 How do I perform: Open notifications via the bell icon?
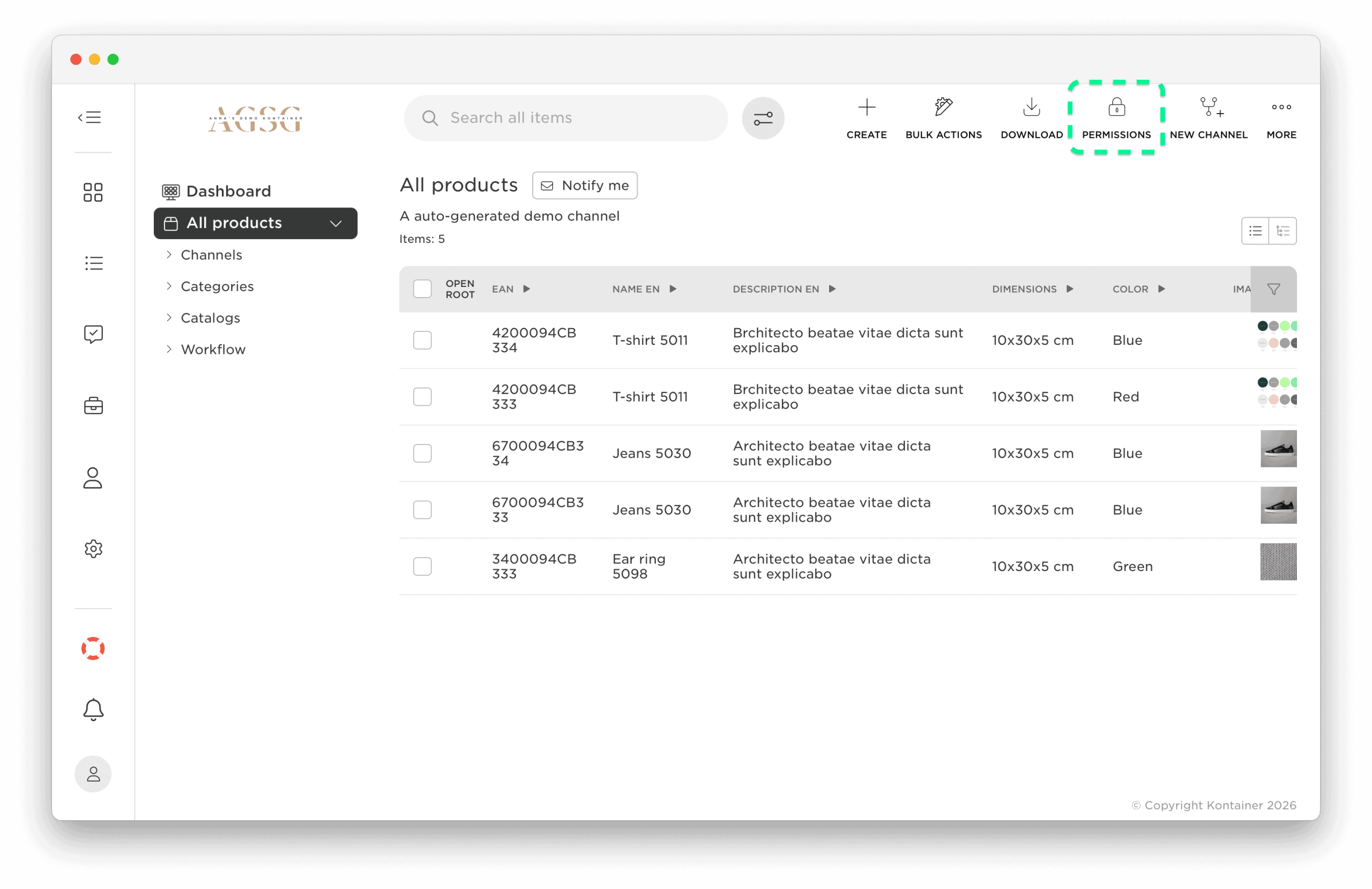pyautogui.click(x=93, y=709)
